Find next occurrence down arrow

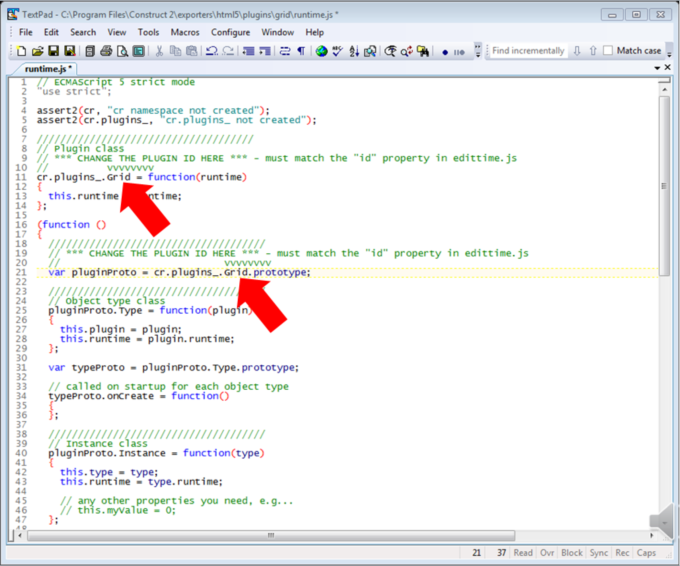coord(577,51)
